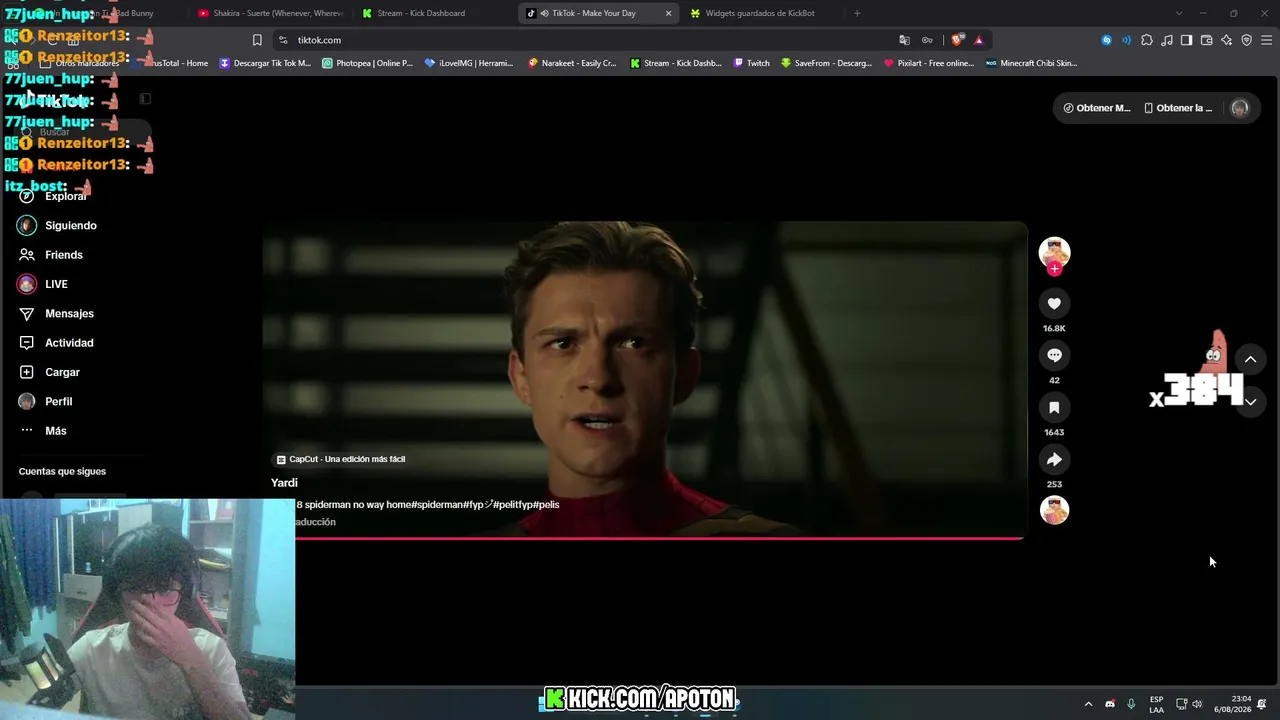Expand the Más options in the sidebar
This screenshot has height=720, width=1280.
(x=55, y=431)
